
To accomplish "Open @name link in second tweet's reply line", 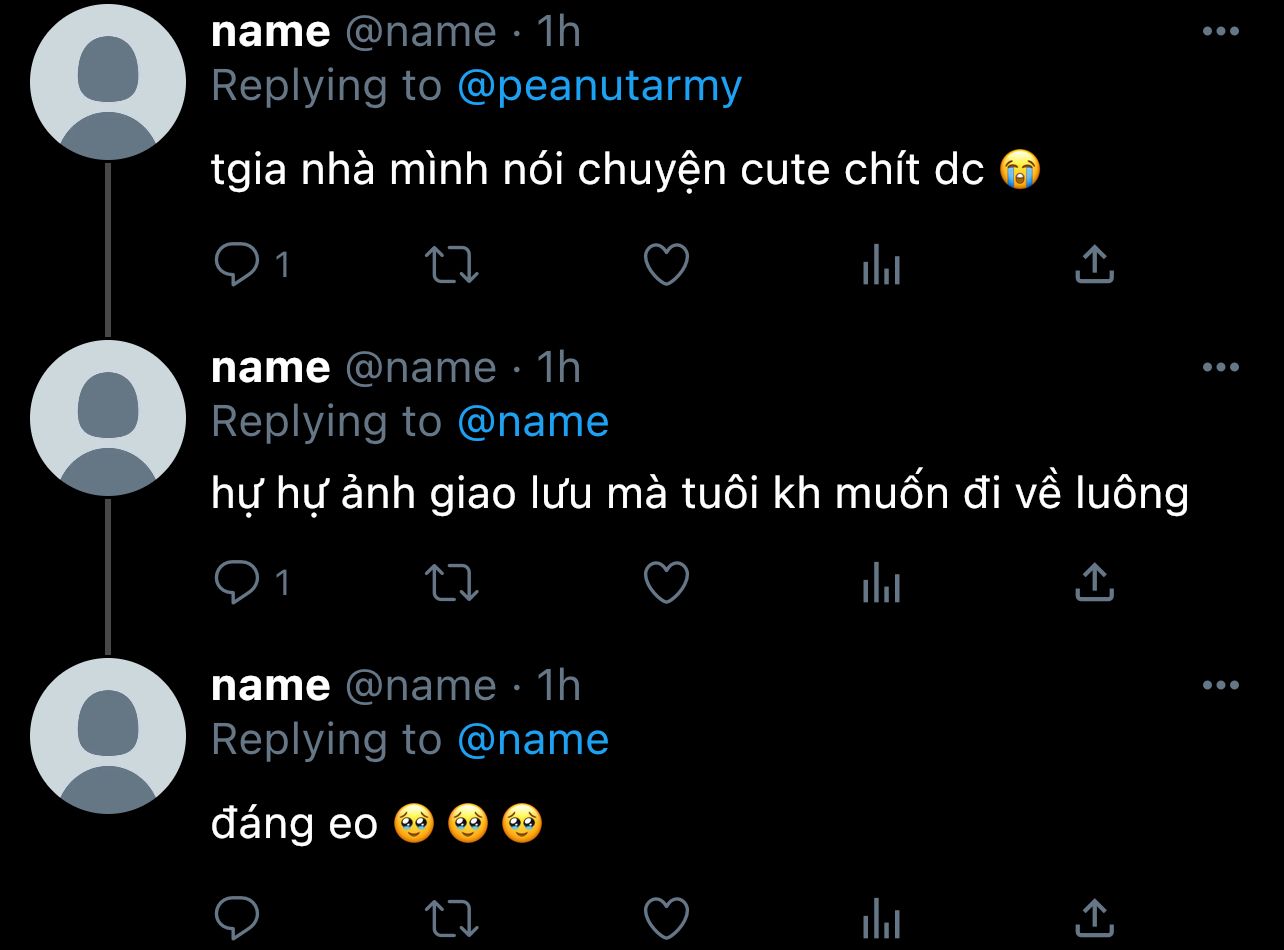I will pyautogui.click(x=533, y=422).
